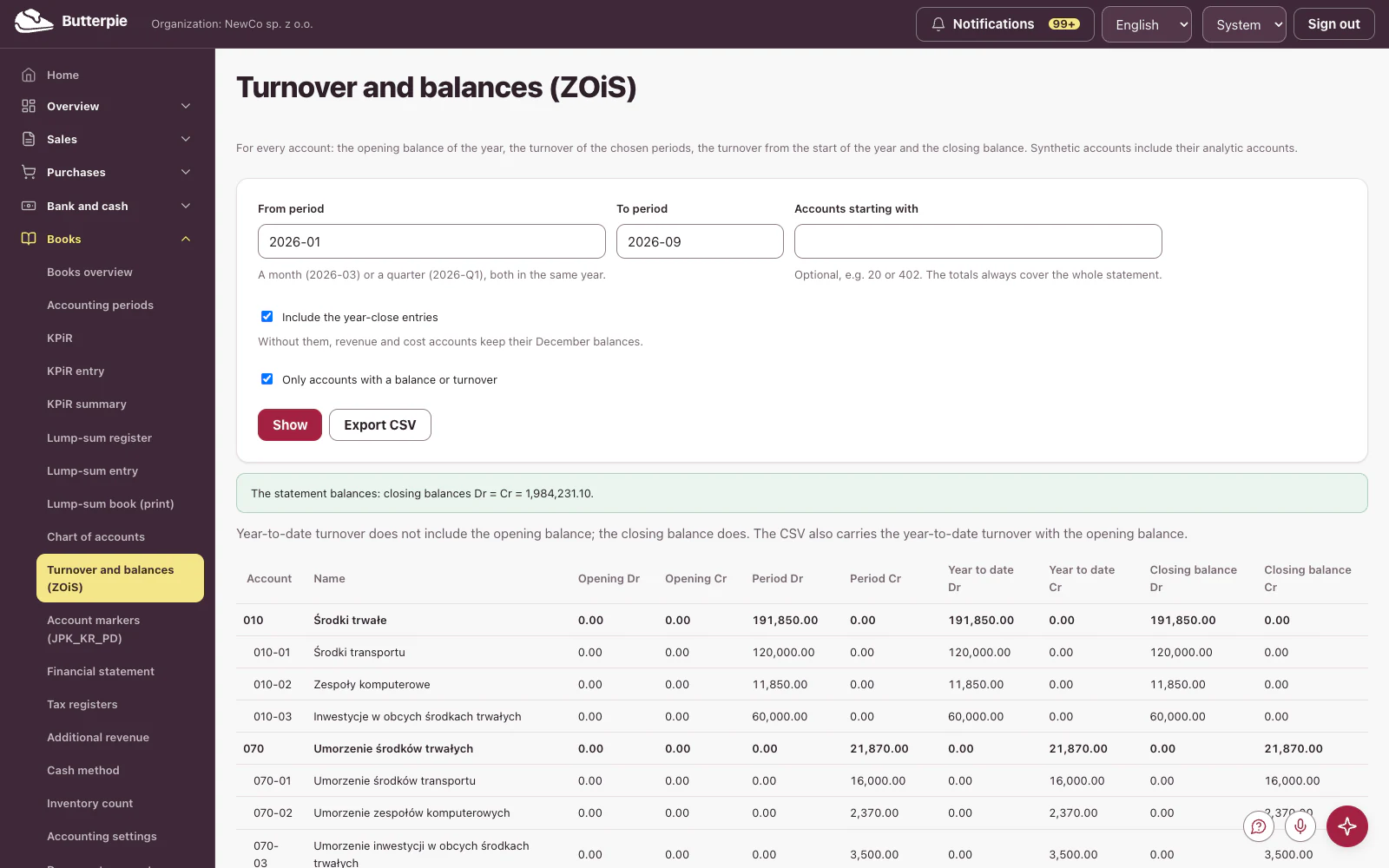The image size is (1389, 868).
Task: Click the Butterpie logo icon
Action: pyautogui.click(x=34, y=22)
